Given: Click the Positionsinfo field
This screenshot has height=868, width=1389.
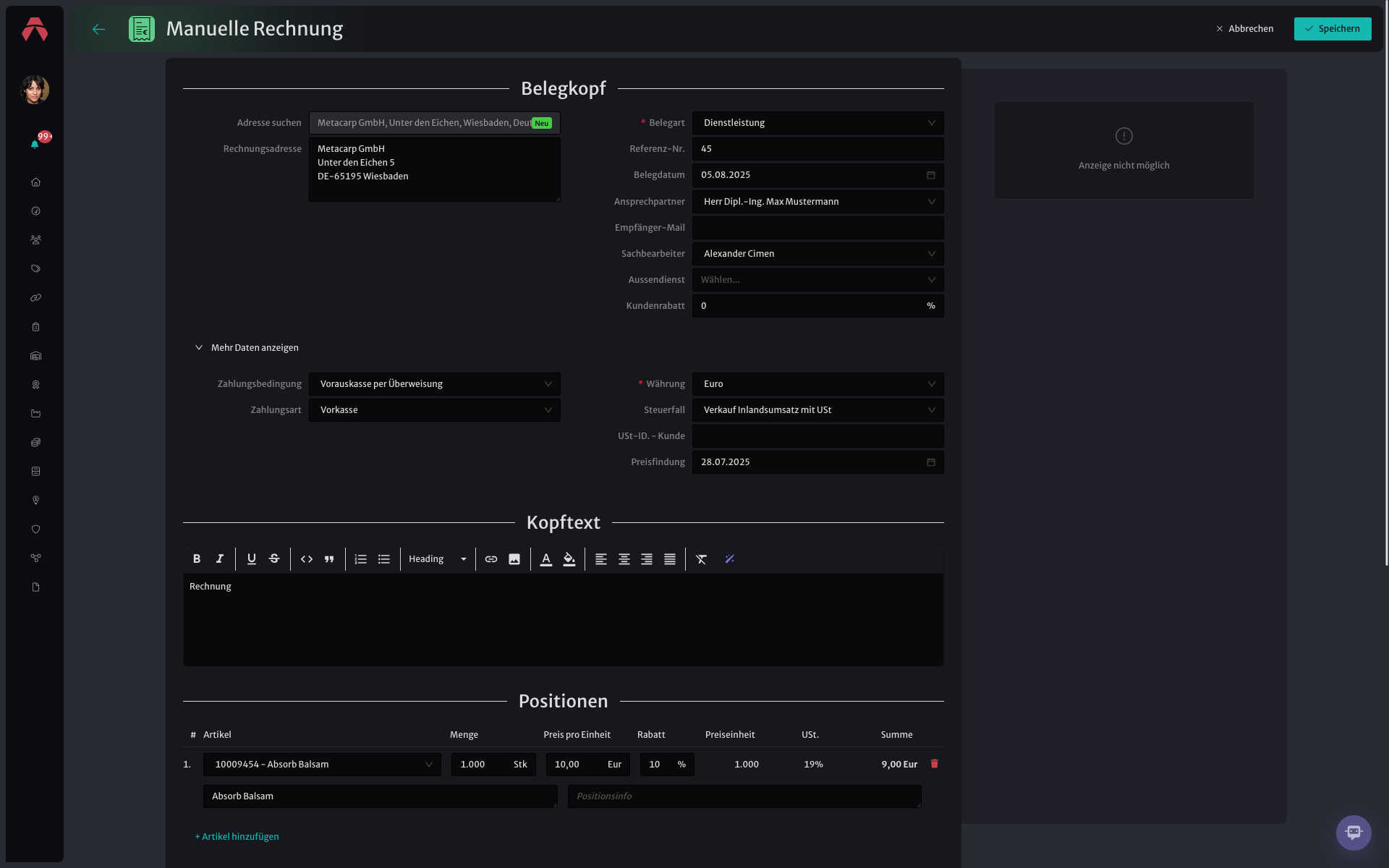Looking at the screenshot, I should [x=744, y=796].
